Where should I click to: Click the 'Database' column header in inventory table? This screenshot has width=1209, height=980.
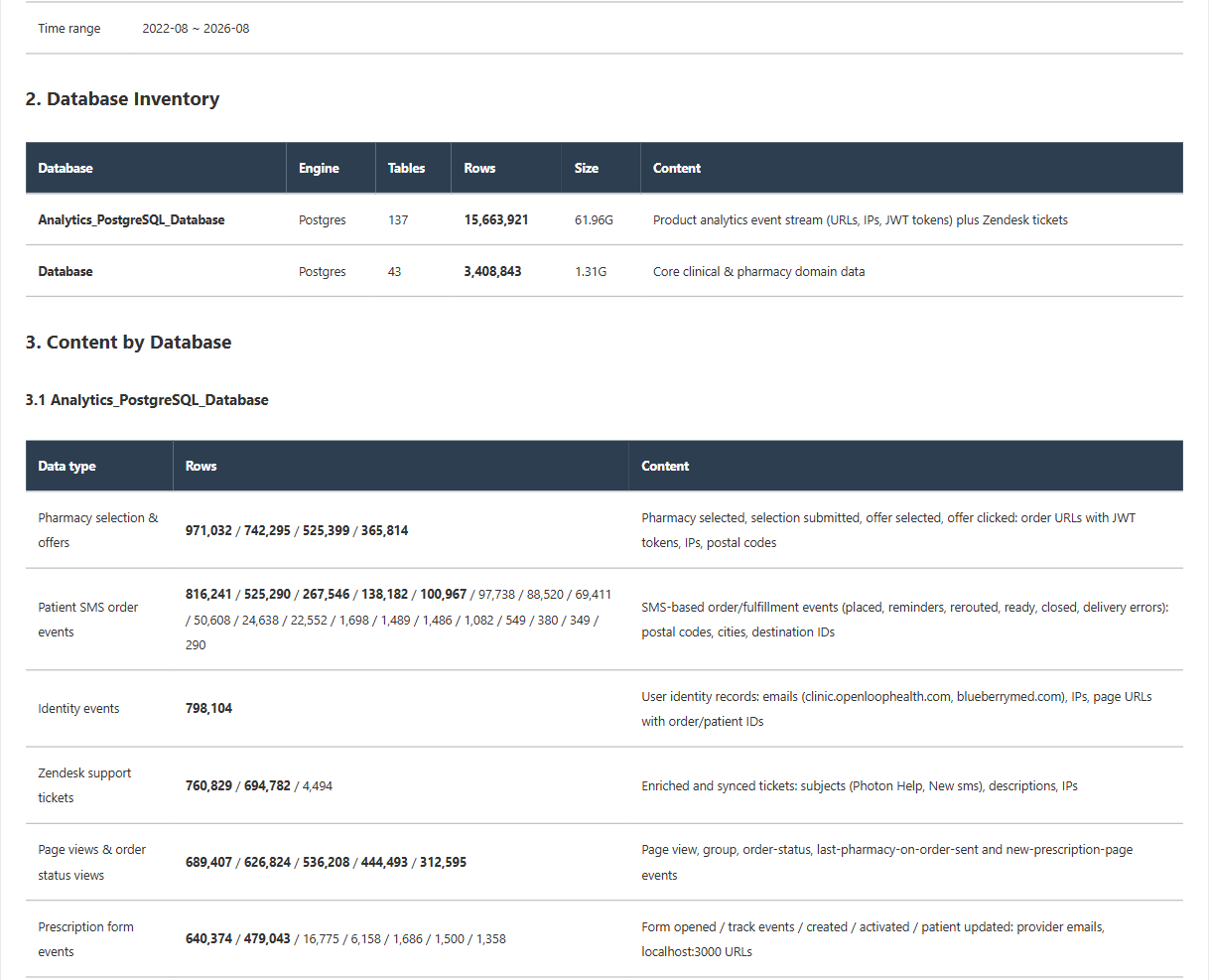[x=66, y=168]
